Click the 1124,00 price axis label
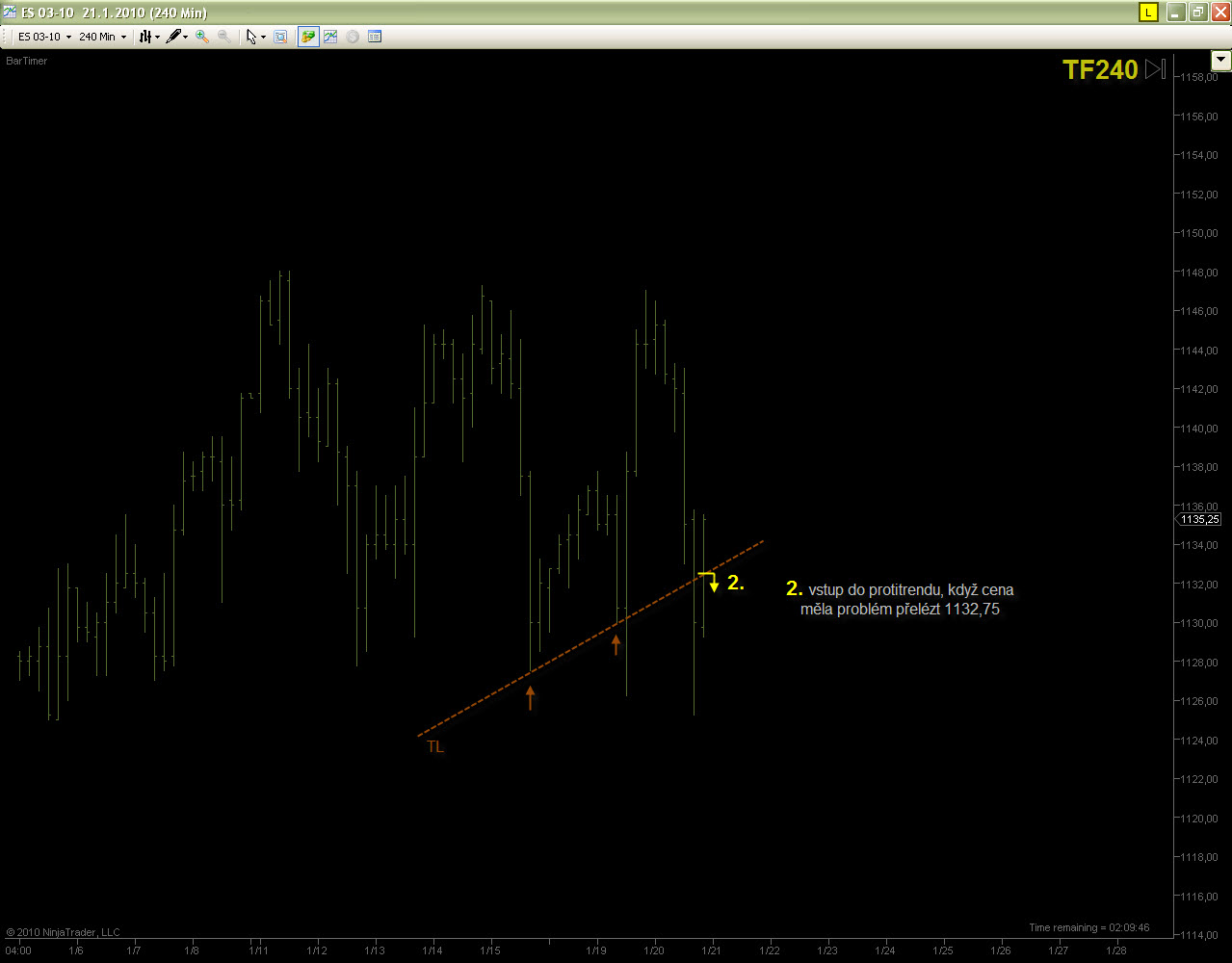1232x963 pixels. click(1199, 741)
